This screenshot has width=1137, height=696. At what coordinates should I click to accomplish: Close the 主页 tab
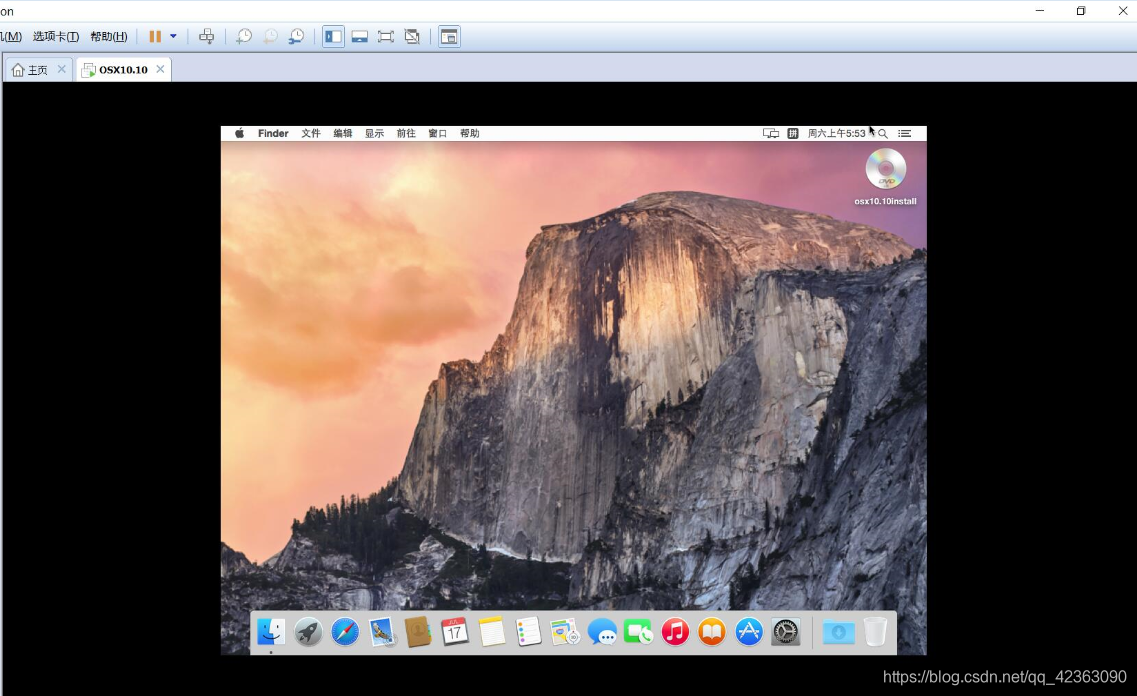pyautogui.click(x=62, y=69)
